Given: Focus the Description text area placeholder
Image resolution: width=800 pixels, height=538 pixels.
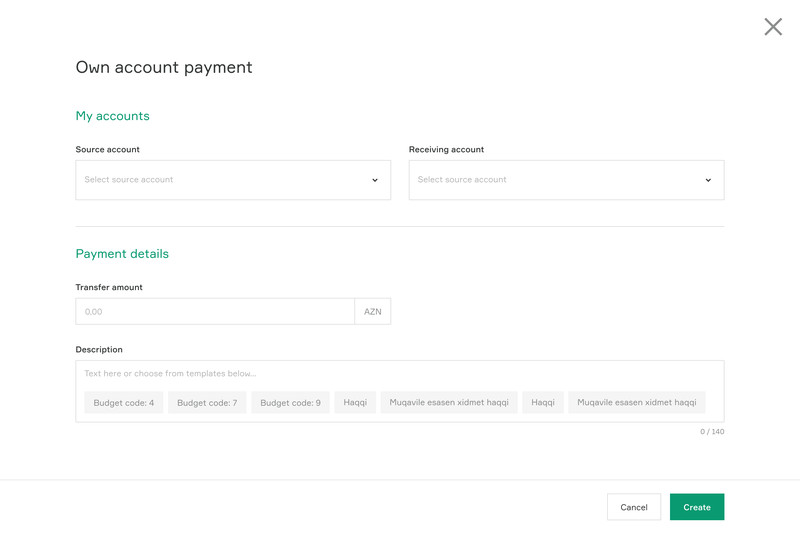Looking at the screenshot, I should [x=170, y=374].
